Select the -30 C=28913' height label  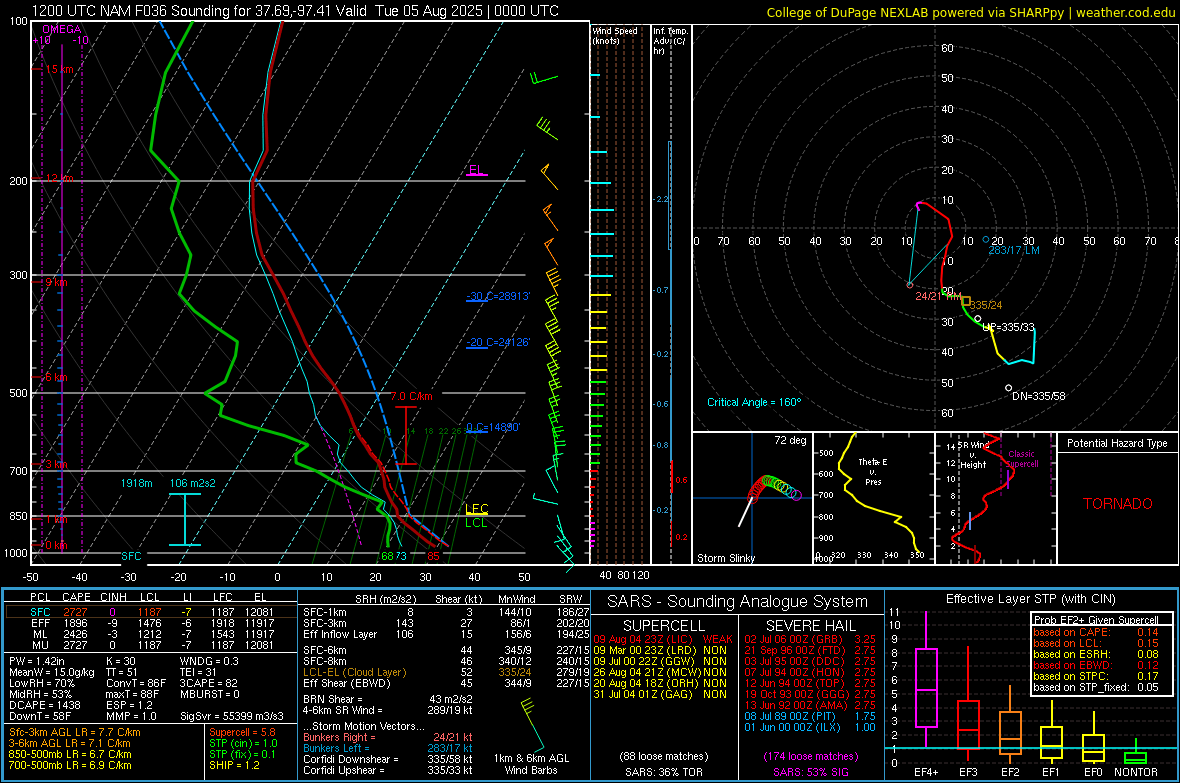pyautogui.click(x=498, y=296)
